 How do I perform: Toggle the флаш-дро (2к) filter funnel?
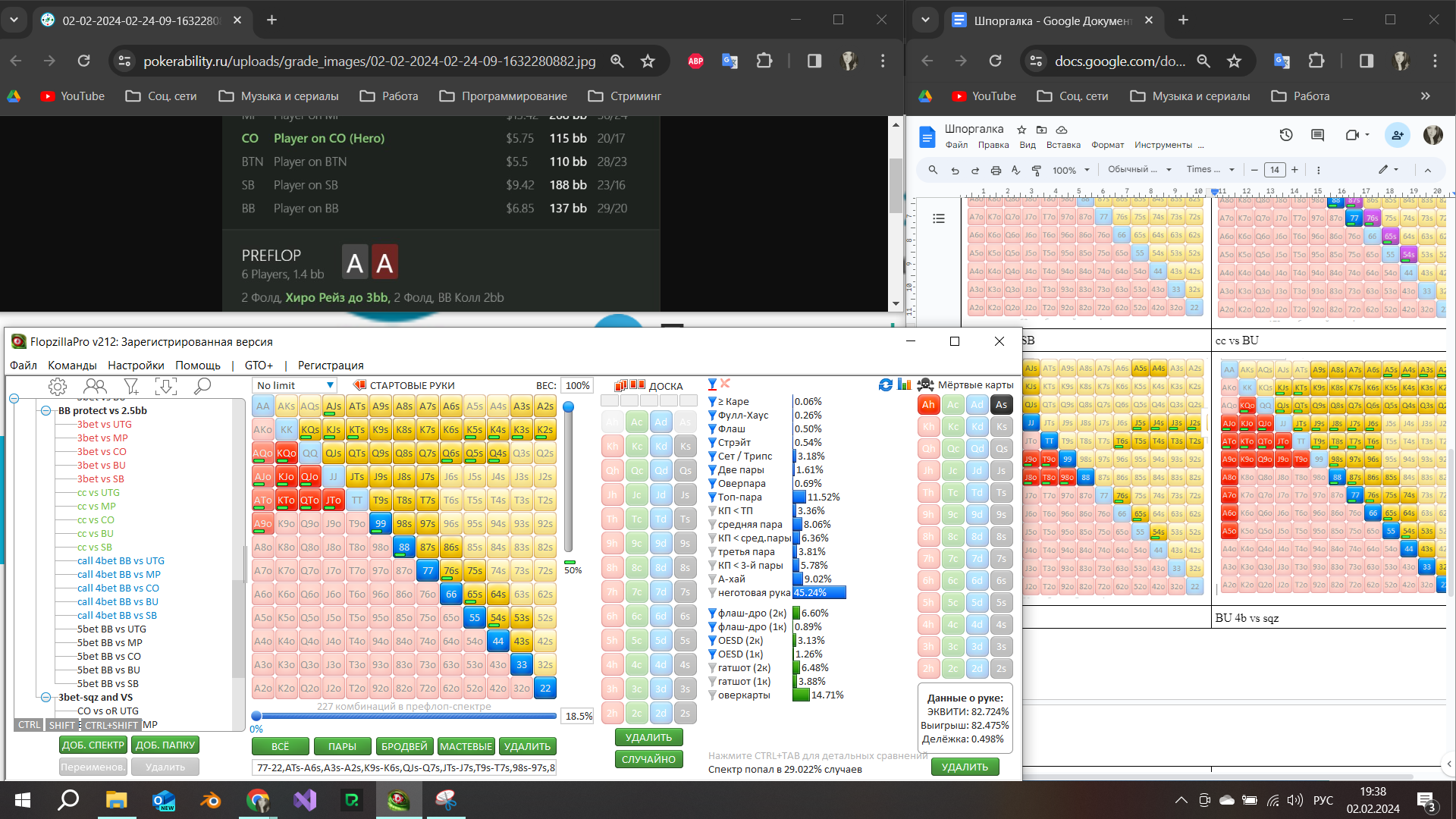click(712, 613)
